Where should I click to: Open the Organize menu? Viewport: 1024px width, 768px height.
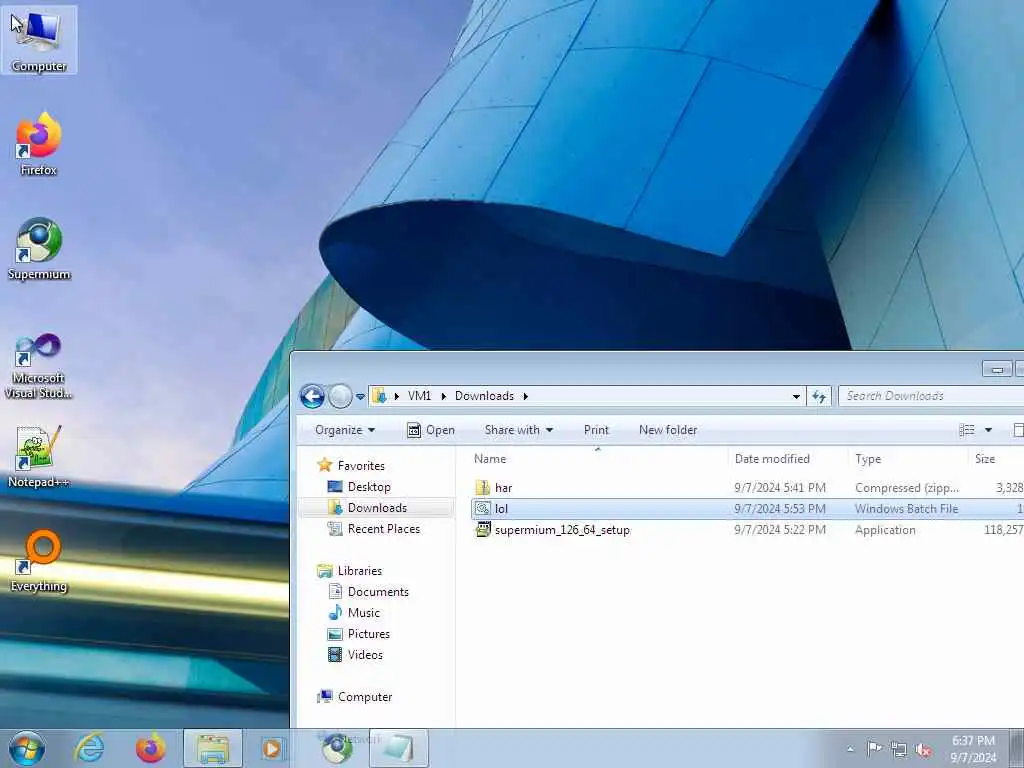[x=345, y=430]
